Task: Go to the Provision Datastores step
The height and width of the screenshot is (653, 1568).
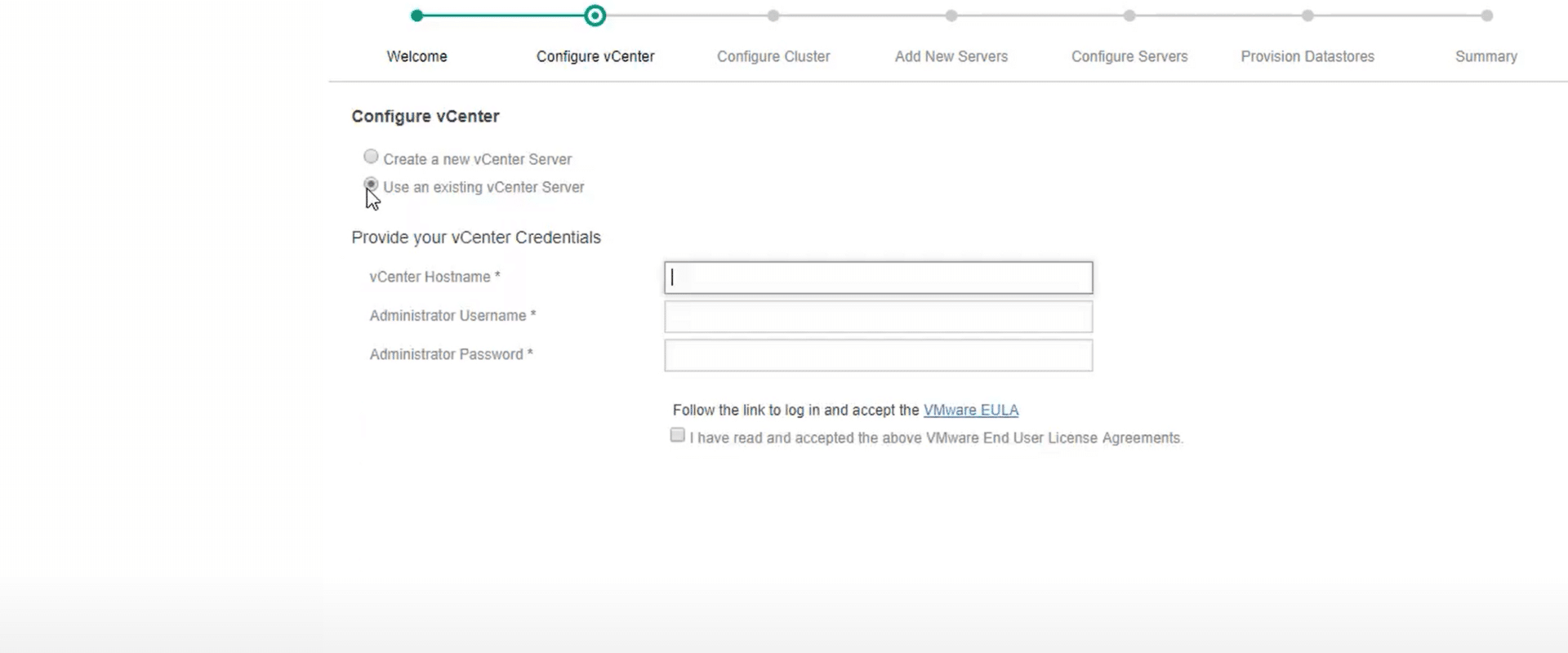Action: [1307, 56]
